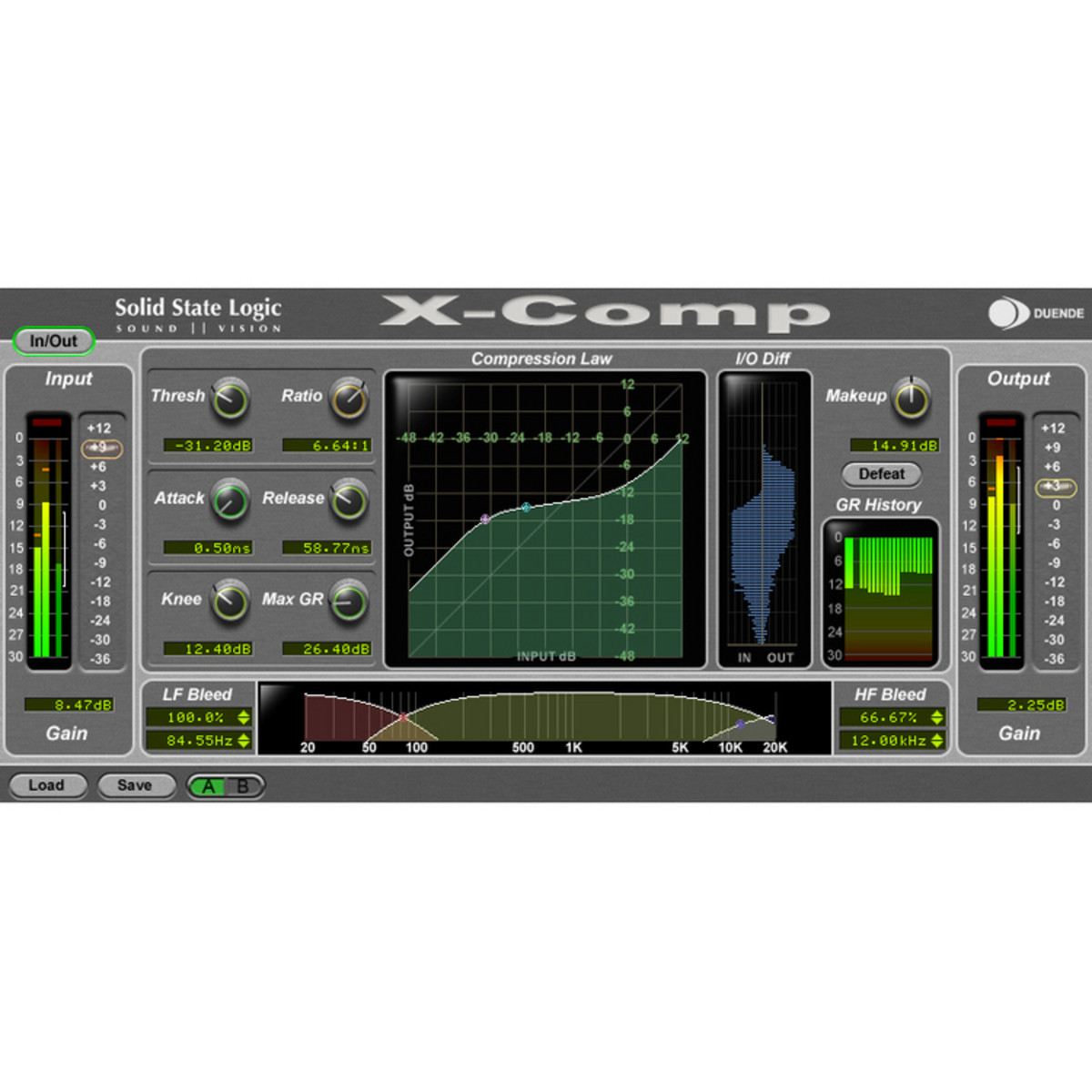
Task: Click the Save preset button
Action: (136, 785)
